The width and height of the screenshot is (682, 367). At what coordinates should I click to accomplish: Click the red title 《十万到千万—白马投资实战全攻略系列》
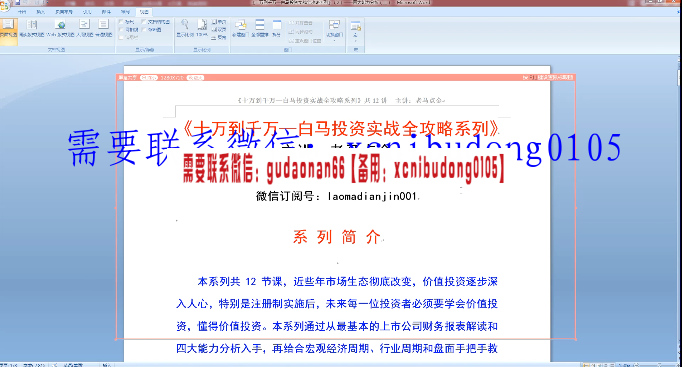[341, 129]
